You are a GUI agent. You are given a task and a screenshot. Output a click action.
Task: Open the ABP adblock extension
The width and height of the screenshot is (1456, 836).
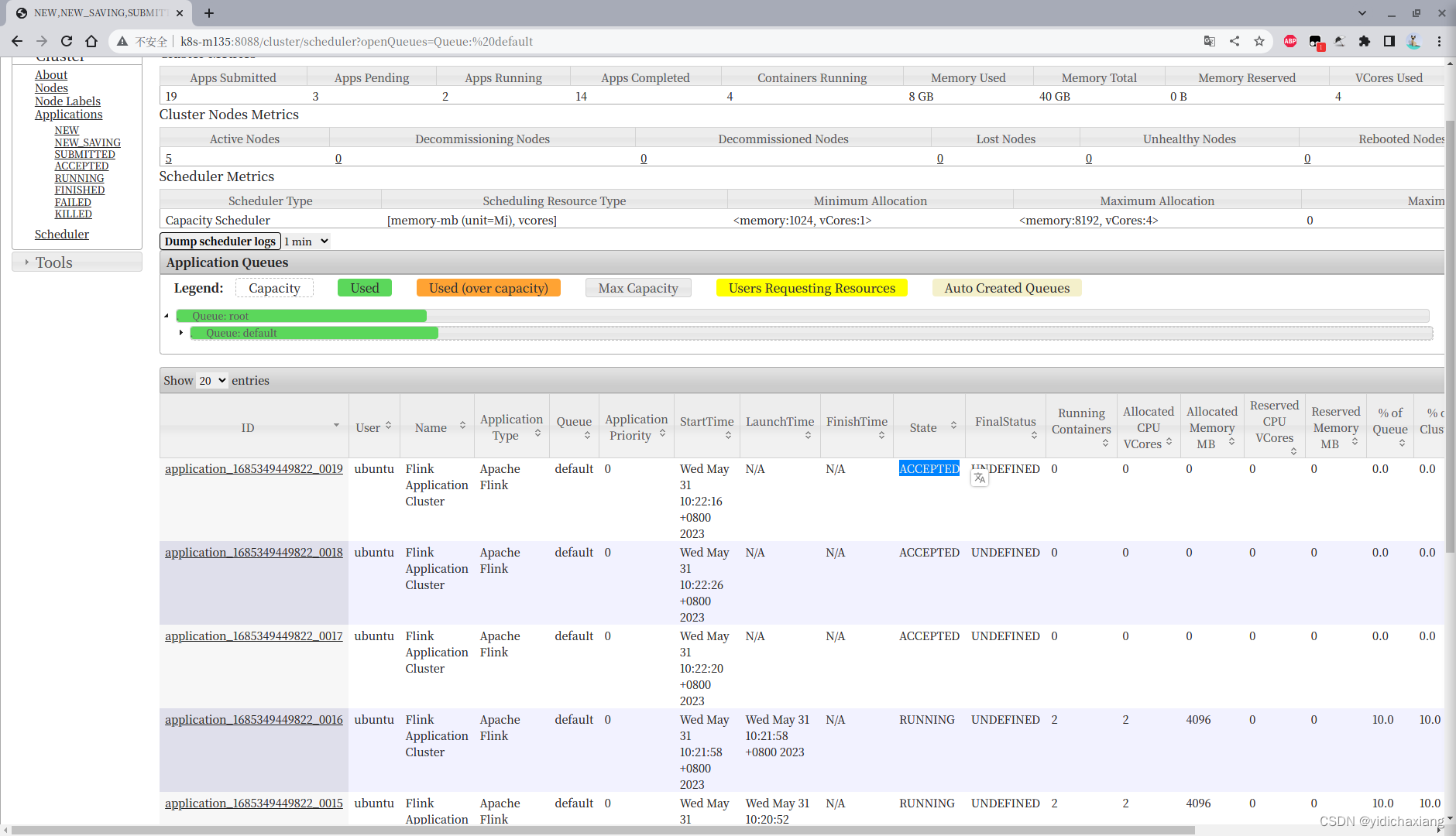1290,41
